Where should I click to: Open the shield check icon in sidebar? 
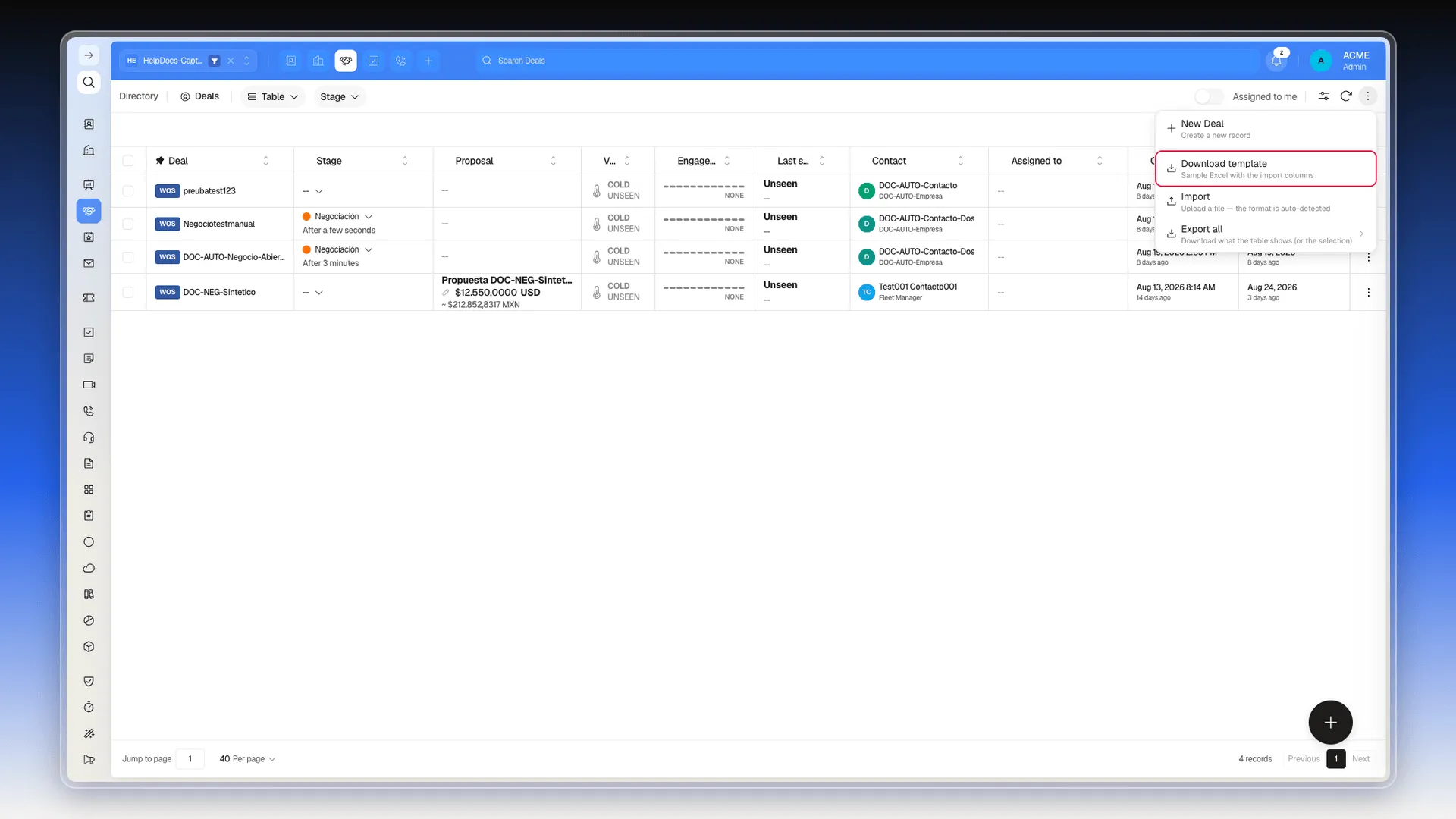point(89,681)
